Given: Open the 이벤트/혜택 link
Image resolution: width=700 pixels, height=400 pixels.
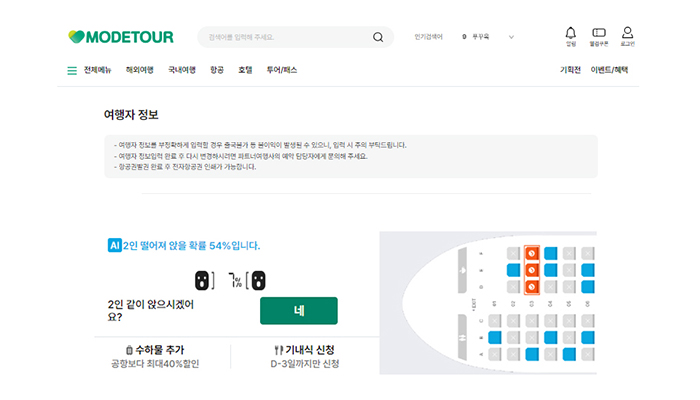Looking at the screenshot, I should 609,70.
